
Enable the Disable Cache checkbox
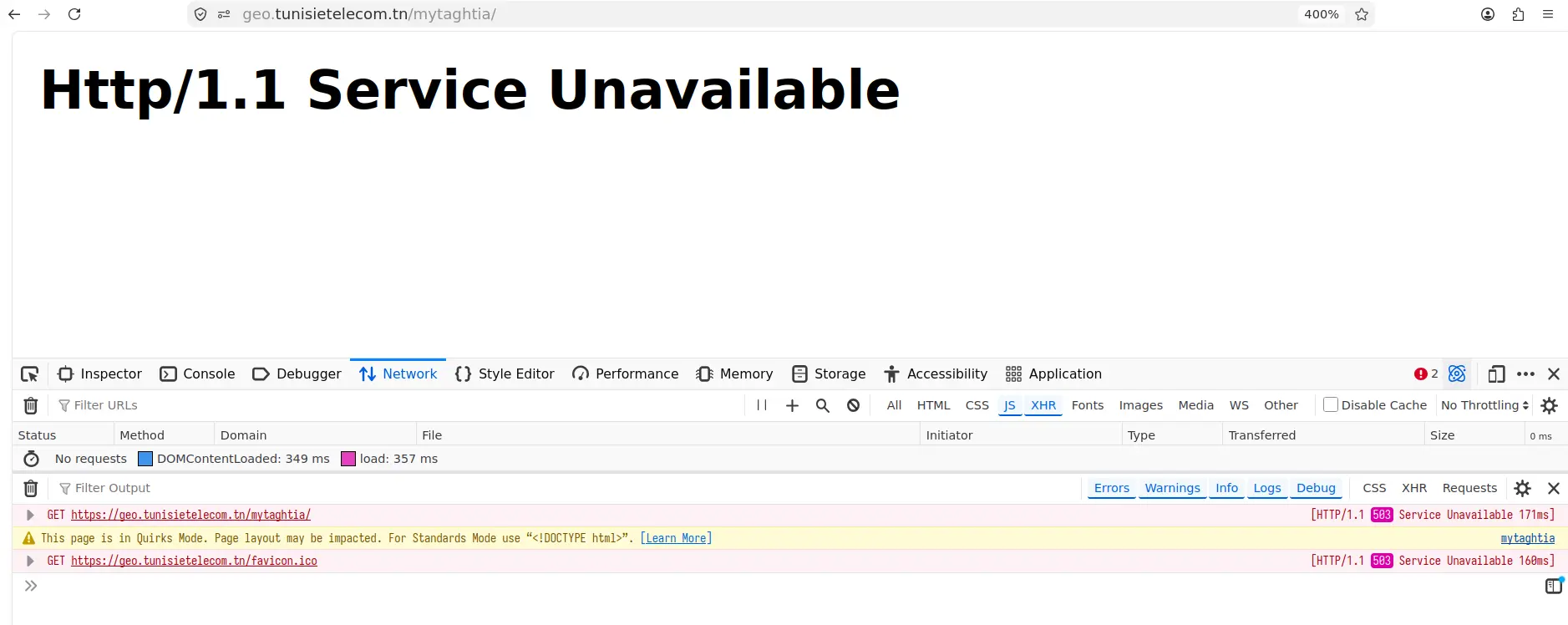click(1331, 404)
